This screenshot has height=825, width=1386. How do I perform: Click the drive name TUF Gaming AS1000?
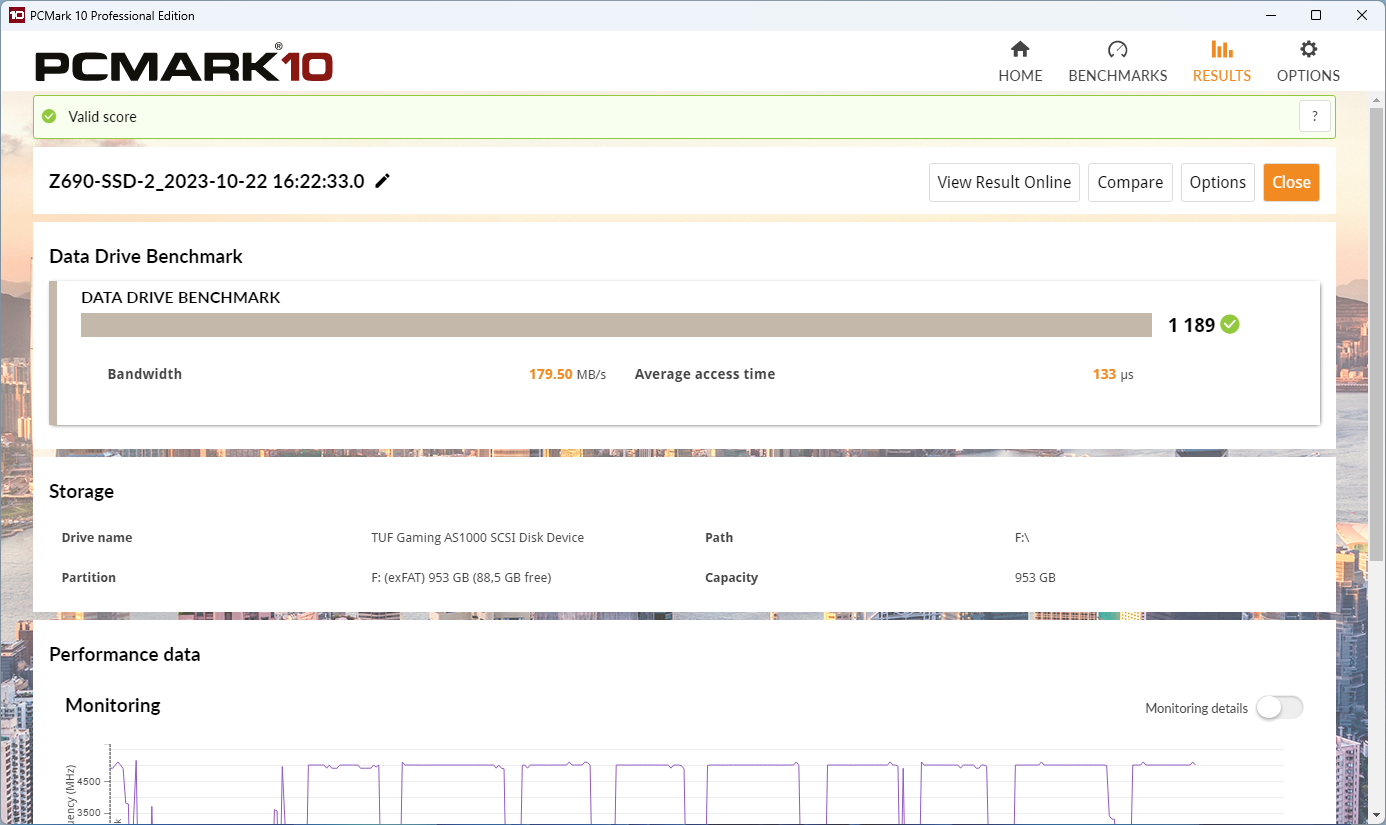pyautogui.click(x=477, y=537)
